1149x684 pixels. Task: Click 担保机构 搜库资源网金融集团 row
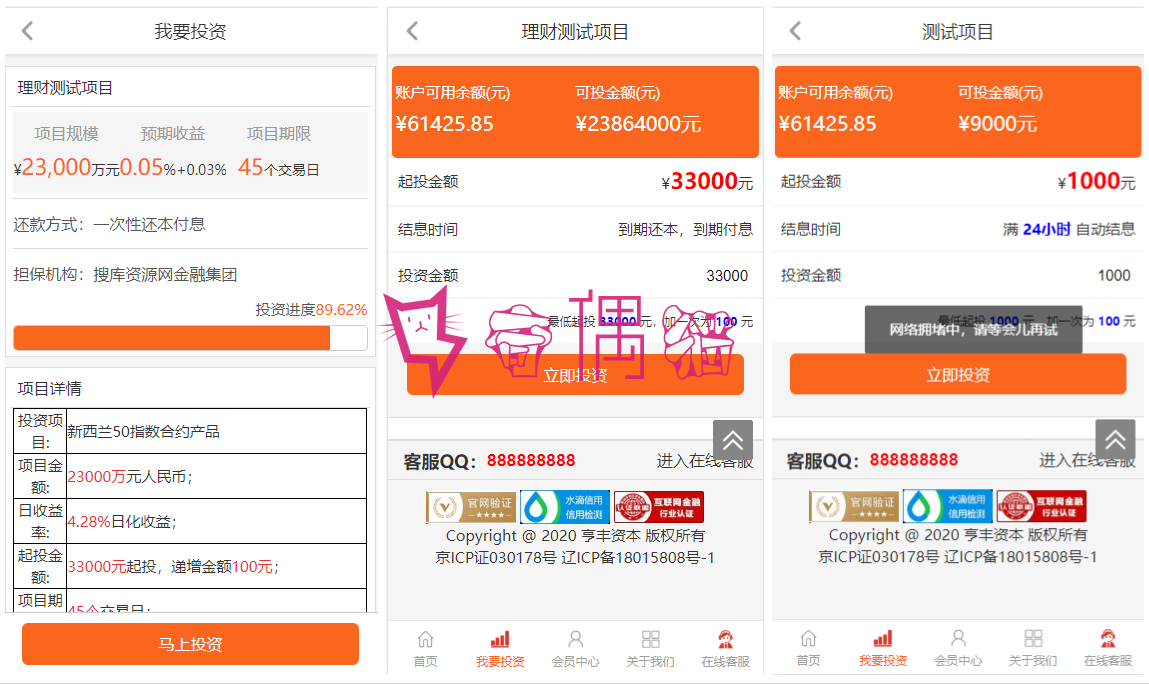(191, 274)
